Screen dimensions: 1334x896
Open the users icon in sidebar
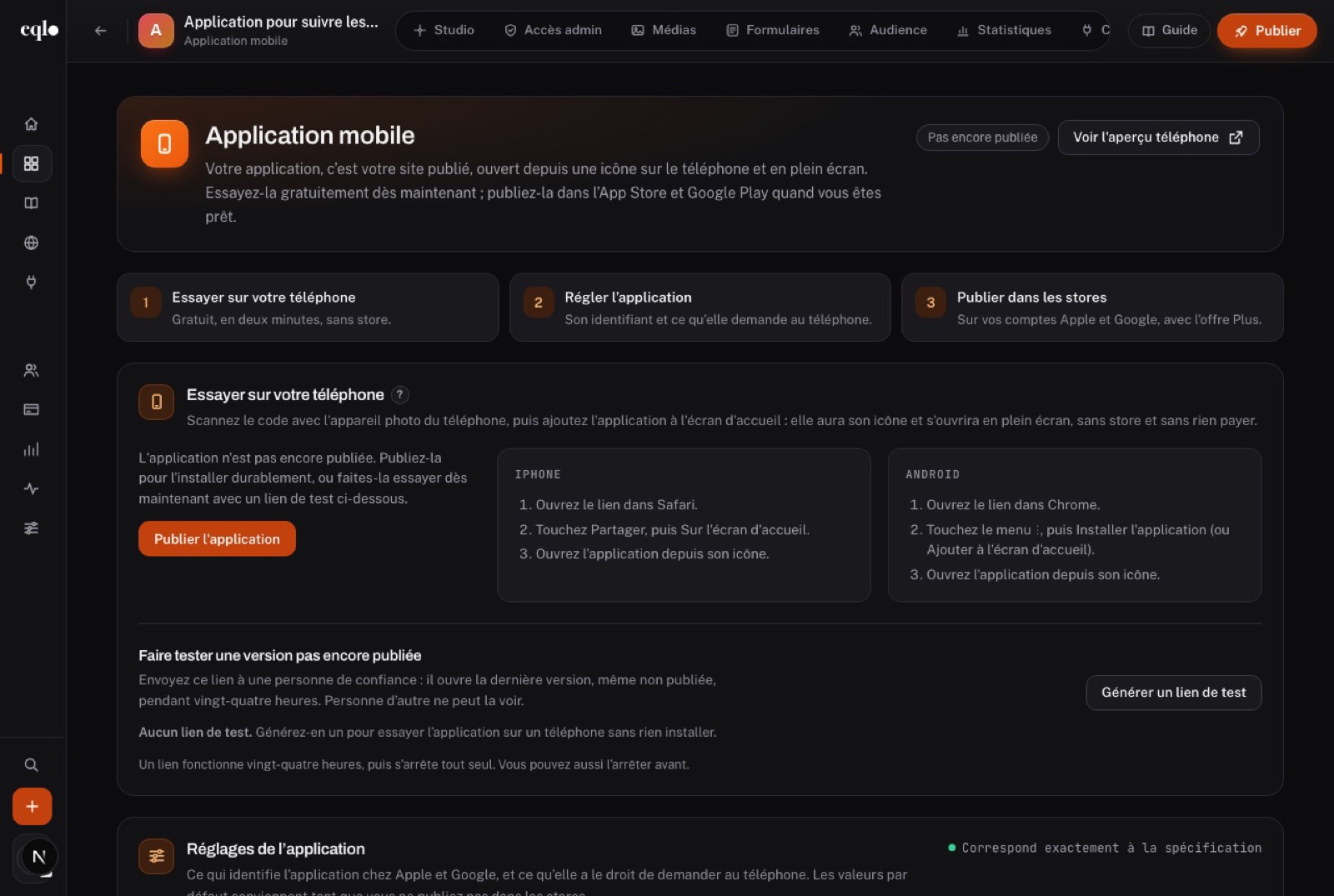click(32, 370)
